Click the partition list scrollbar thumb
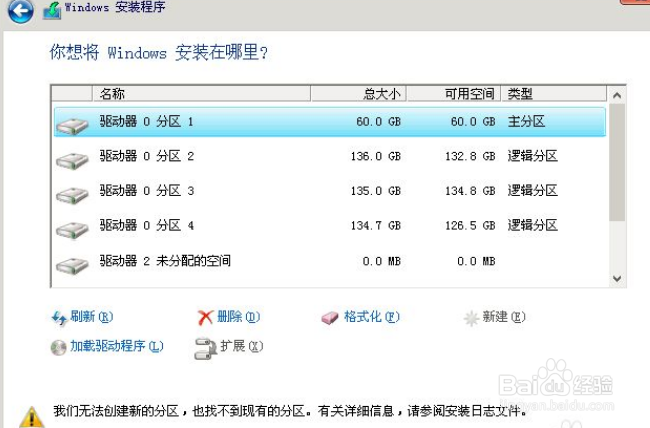650x428 pixels. [617, 163]
